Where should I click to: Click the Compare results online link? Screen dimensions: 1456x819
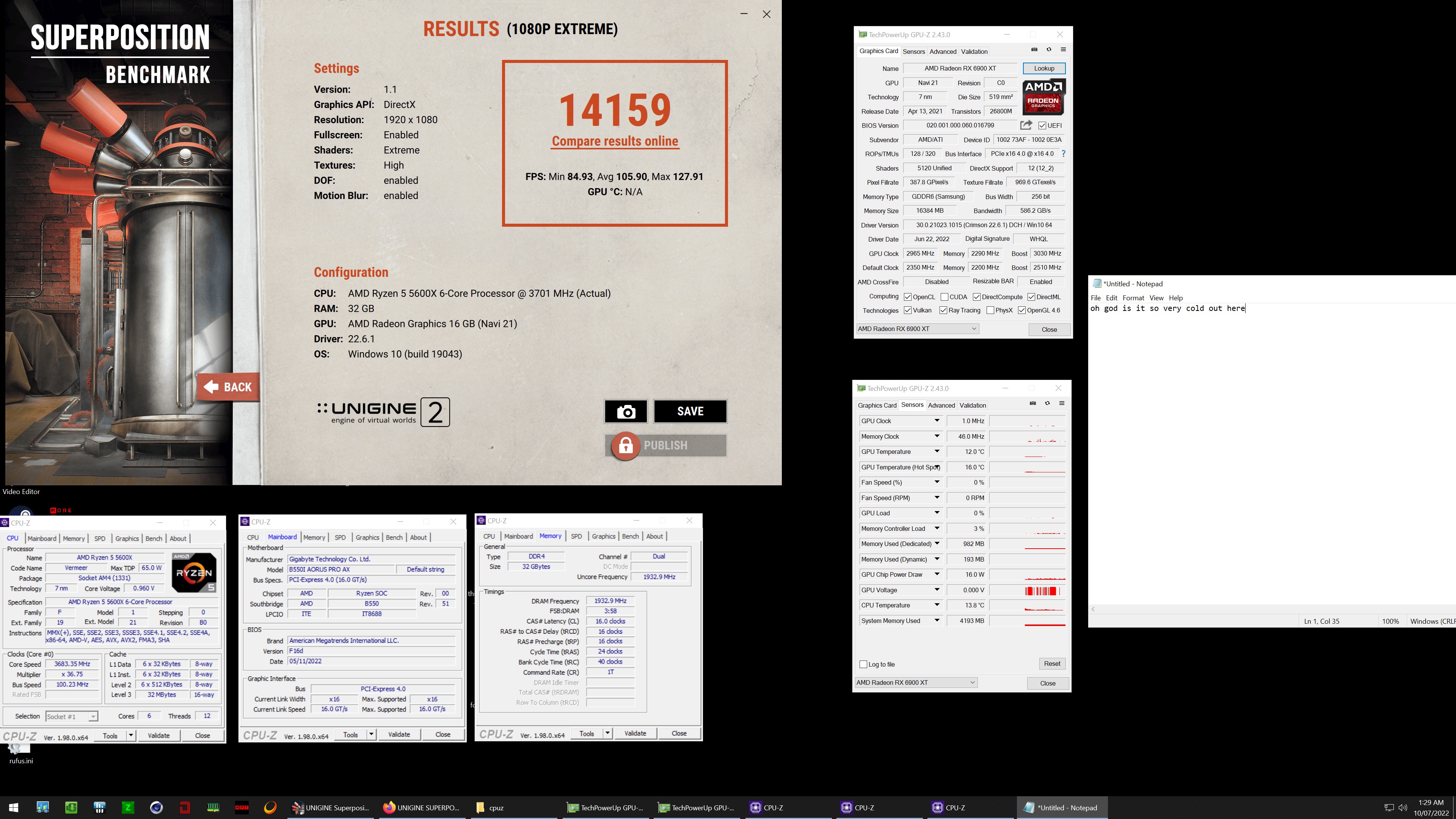pos(615,141)
